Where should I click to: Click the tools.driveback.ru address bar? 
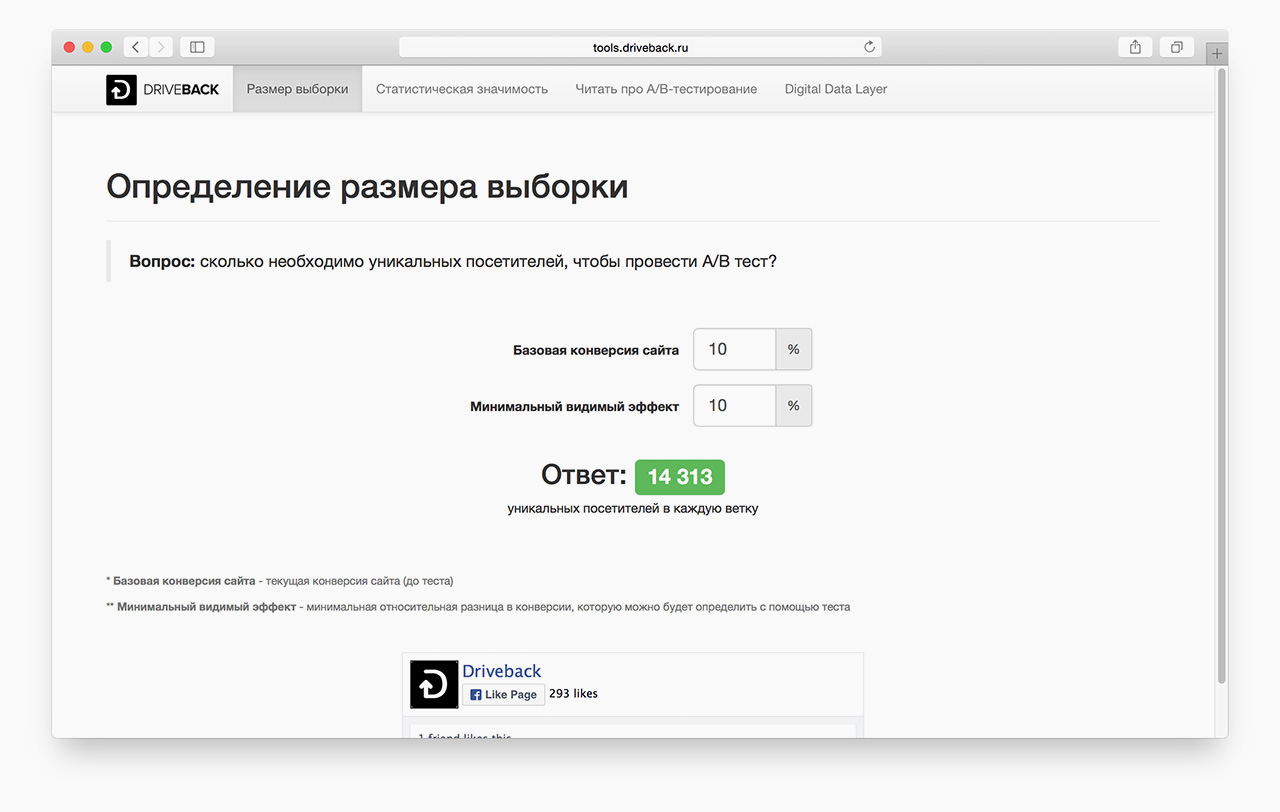pos(640,47)
